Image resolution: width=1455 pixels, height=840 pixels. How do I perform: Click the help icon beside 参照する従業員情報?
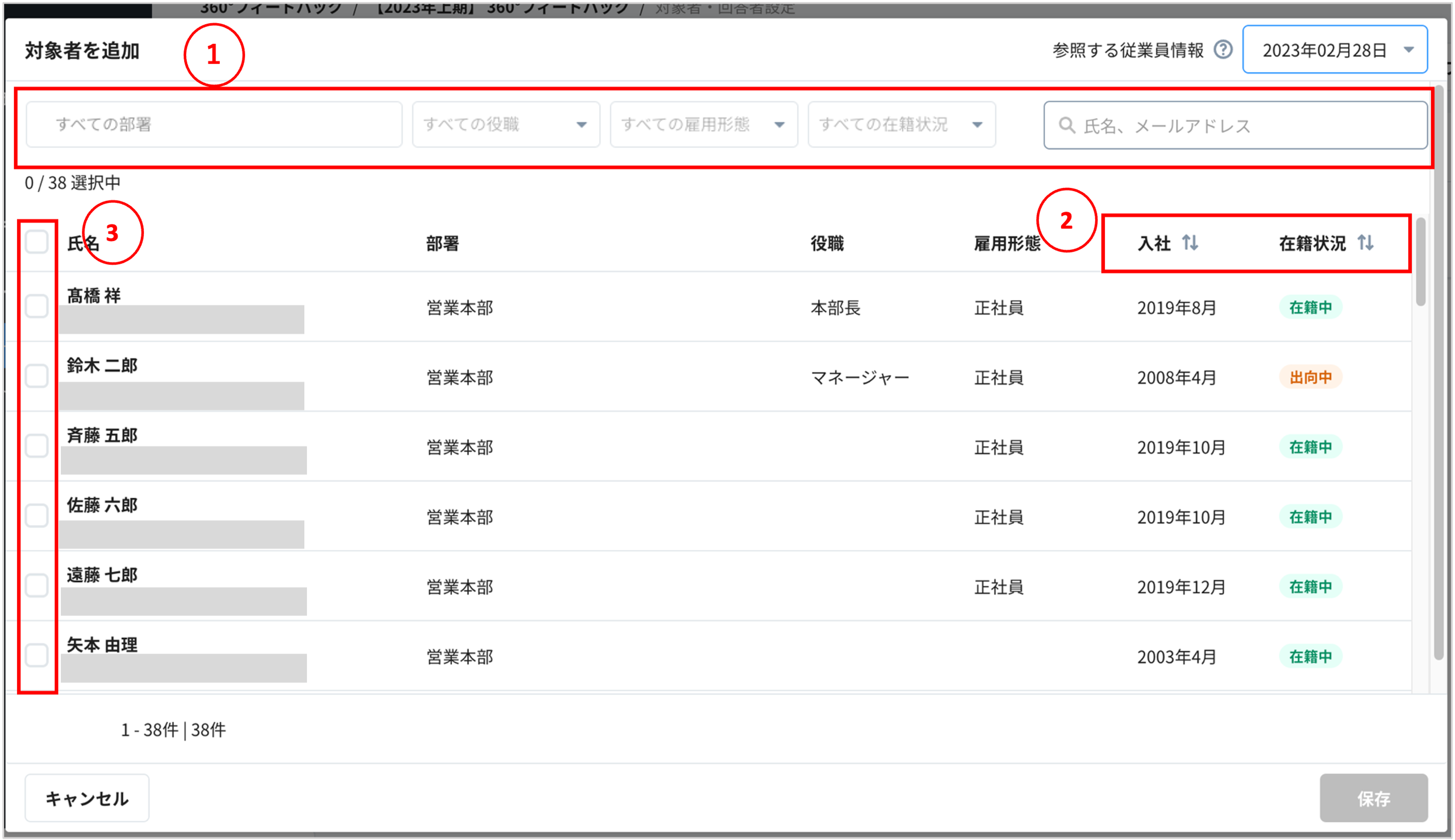coord(1223,50)
